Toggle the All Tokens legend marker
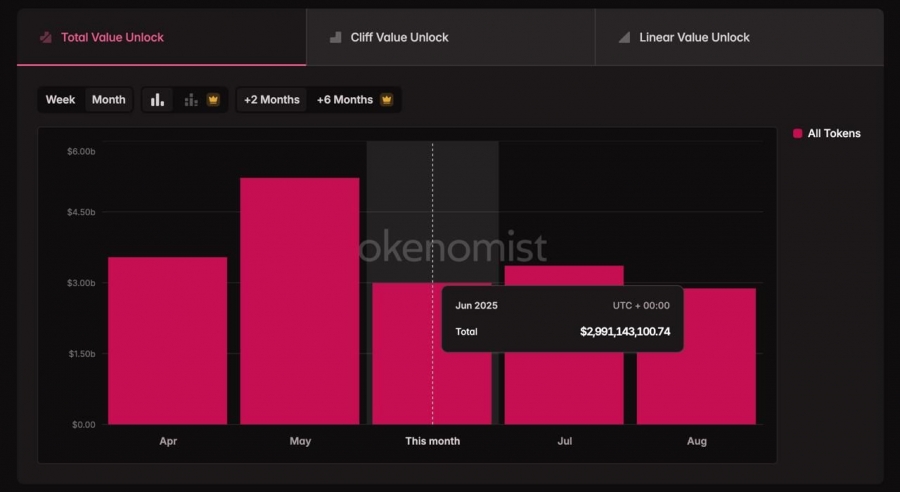 797,133
